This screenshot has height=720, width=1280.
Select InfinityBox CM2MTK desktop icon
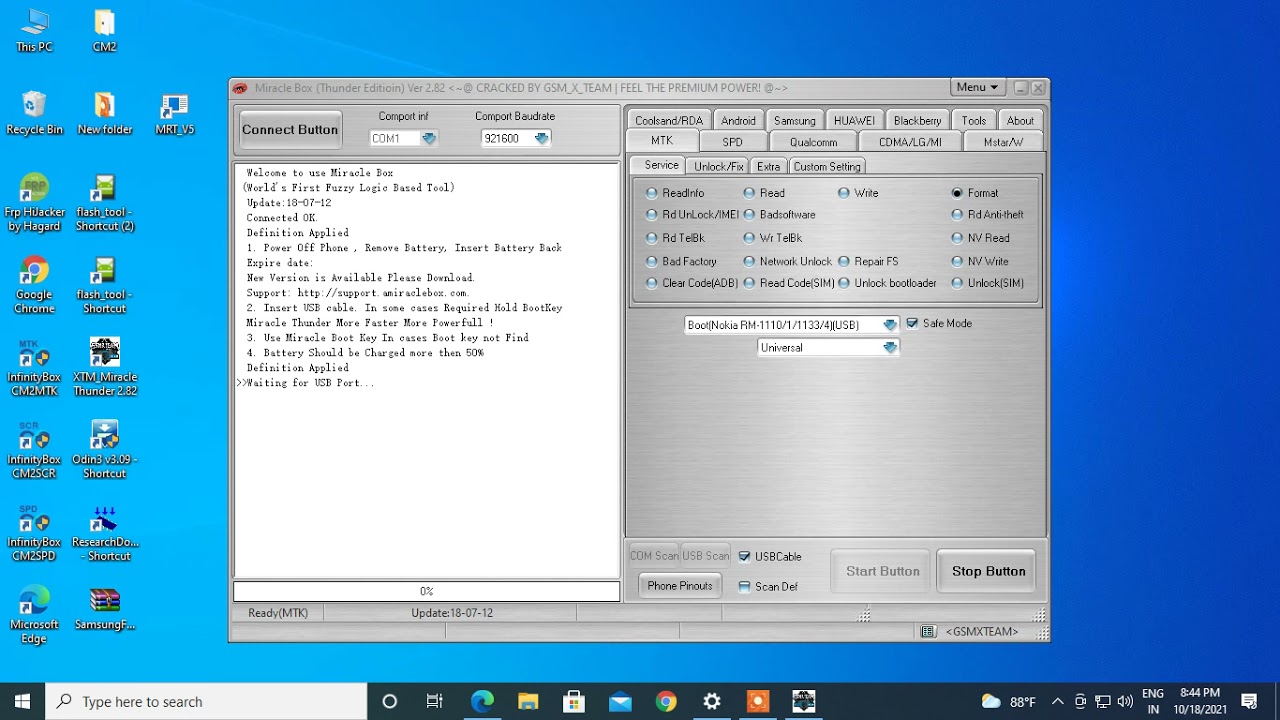(34, 368)
